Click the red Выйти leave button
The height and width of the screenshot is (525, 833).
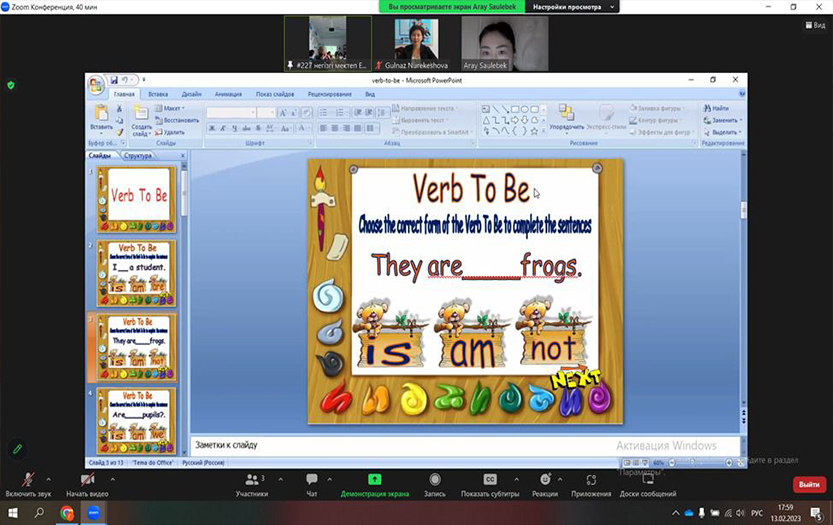click(808, 484)
